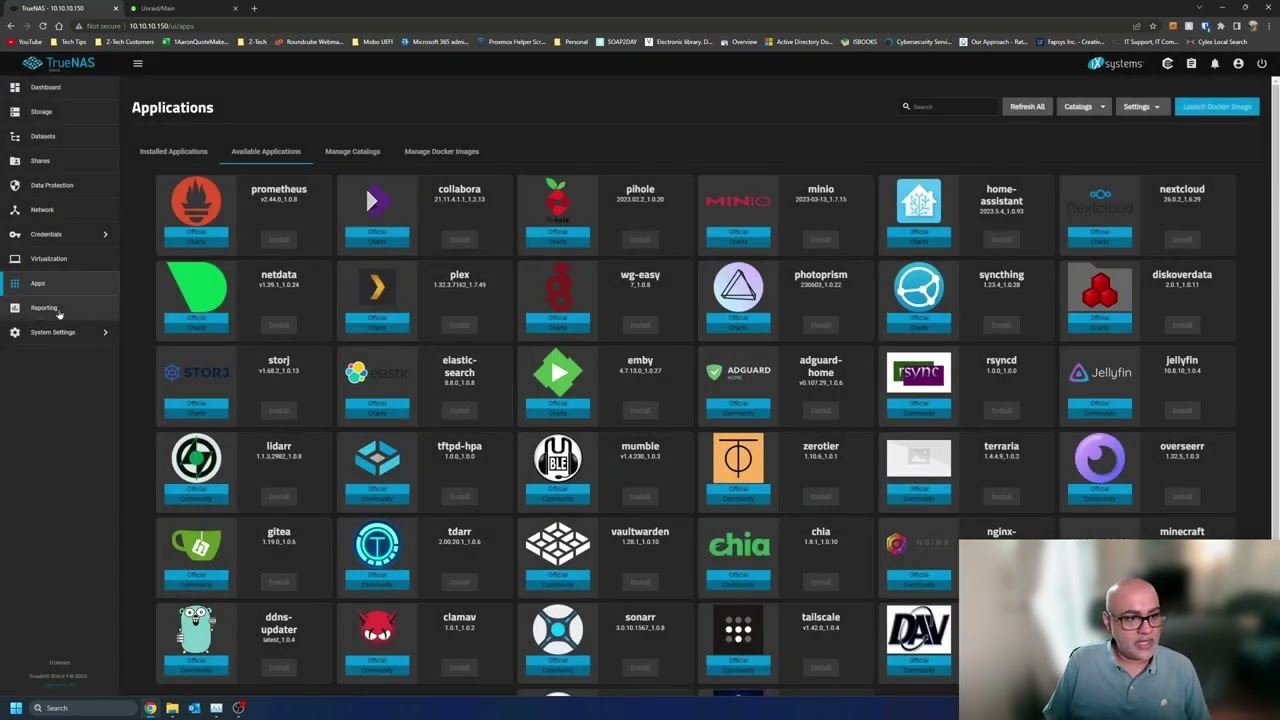This screenshot has width=1280, height=720.
Task: Click the green netdata app icon
Action: (196, 287)
